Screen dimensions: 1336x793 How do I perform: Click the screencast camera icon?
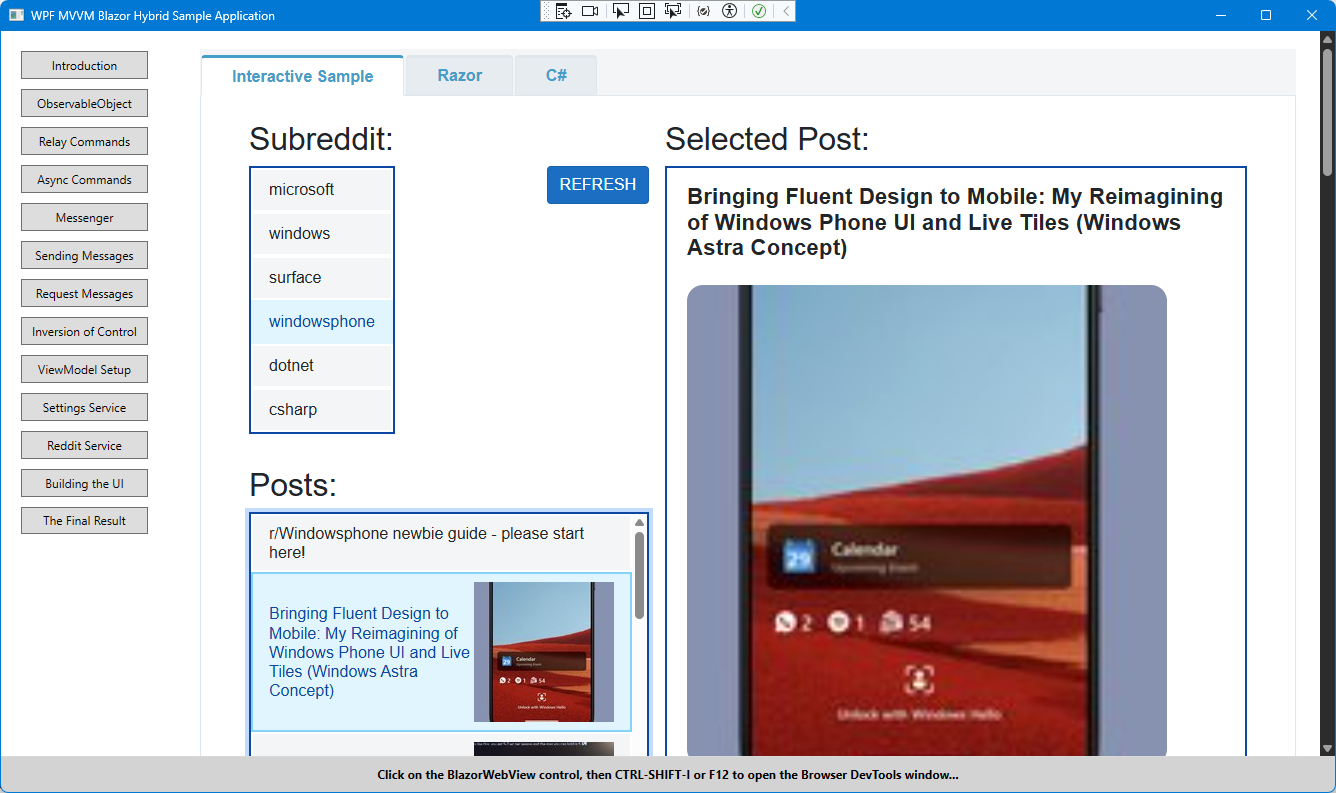pyautogui.click(x=591, y=10)
